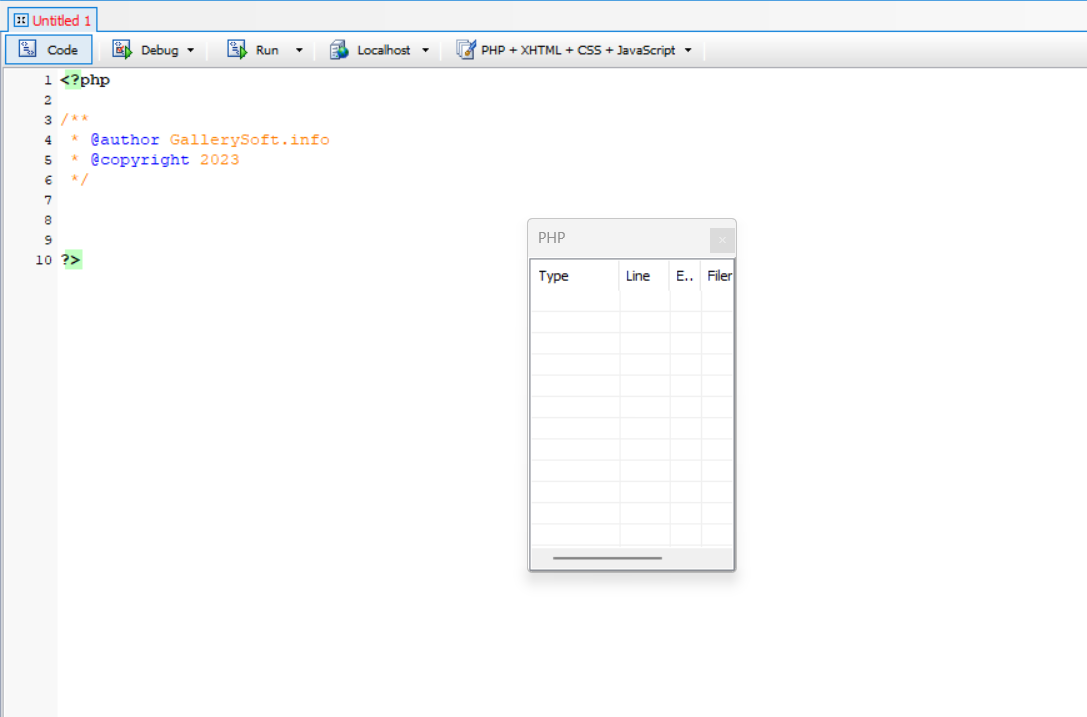Place cursor on the ?> closing tag

71,260
